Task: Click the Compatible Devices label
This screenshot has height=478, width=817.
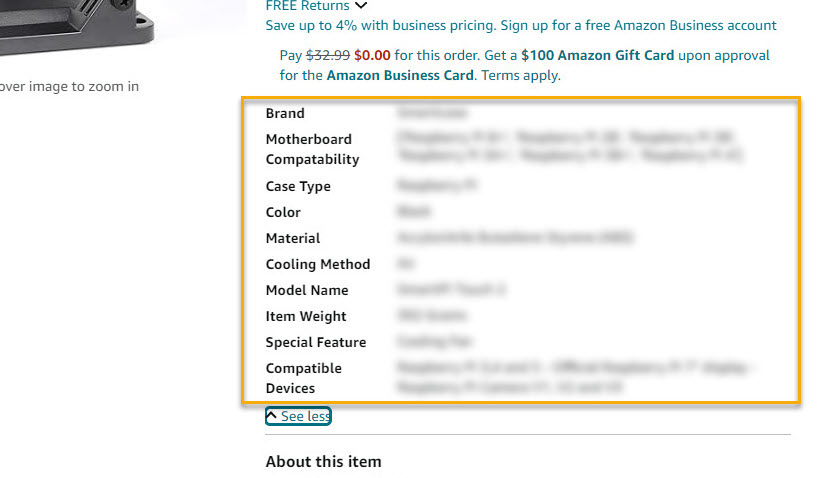Action: tap(304, 378)
